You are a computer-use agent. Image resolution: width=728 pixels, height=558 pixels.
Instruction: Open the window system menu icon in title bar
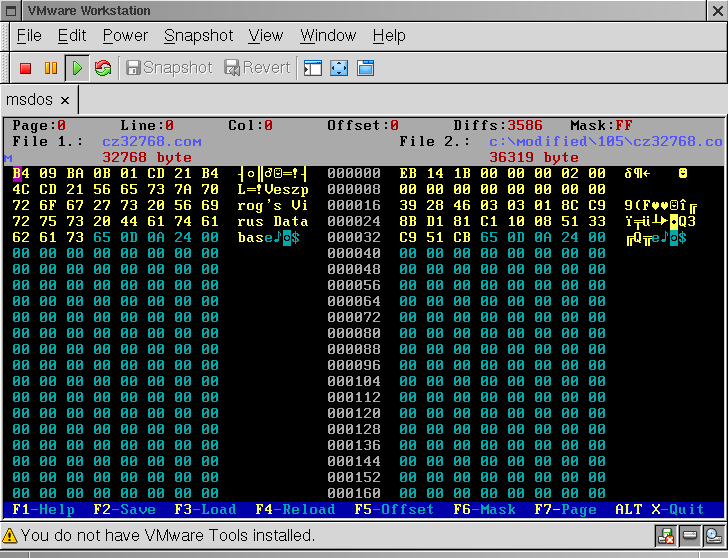[11, 10]
